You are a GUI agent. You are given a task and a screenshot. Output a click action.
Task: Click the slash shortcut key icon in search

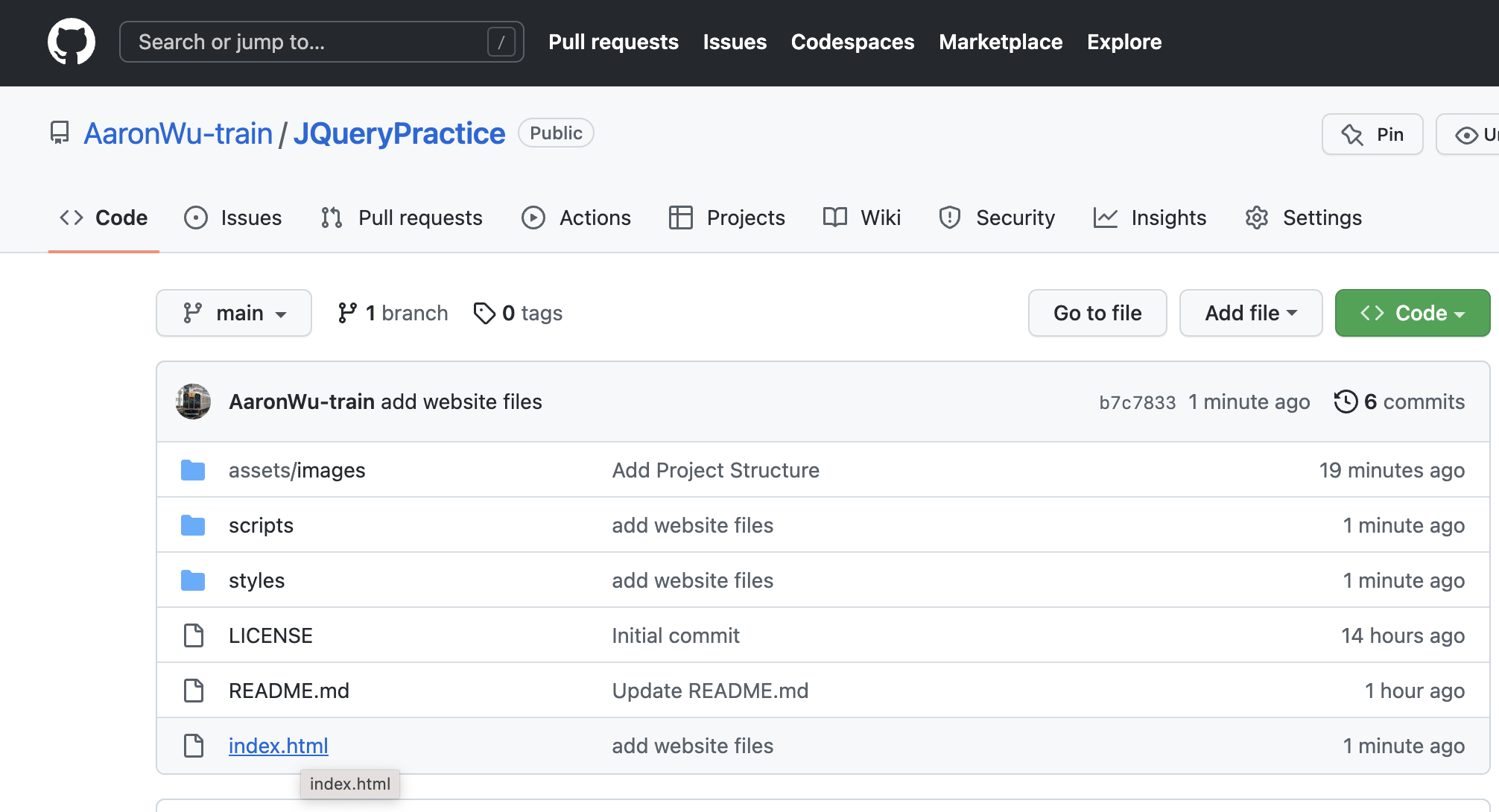pos(501,42)
